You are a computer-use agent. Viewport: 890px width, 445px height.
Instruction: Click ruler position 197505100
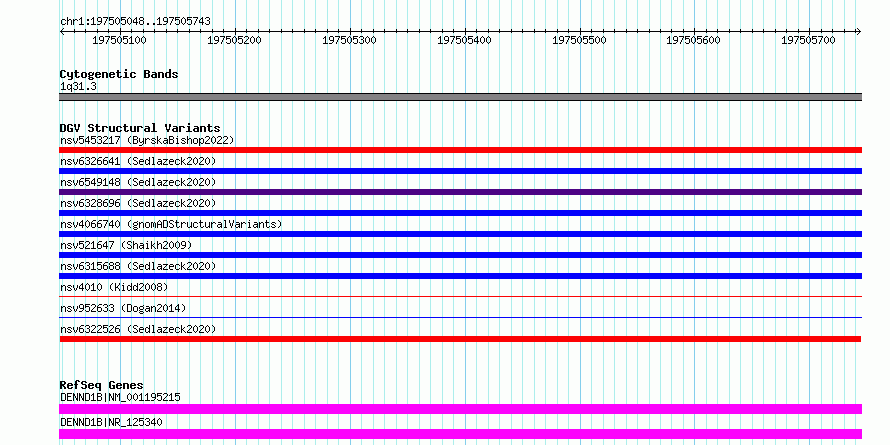point(119,40)
